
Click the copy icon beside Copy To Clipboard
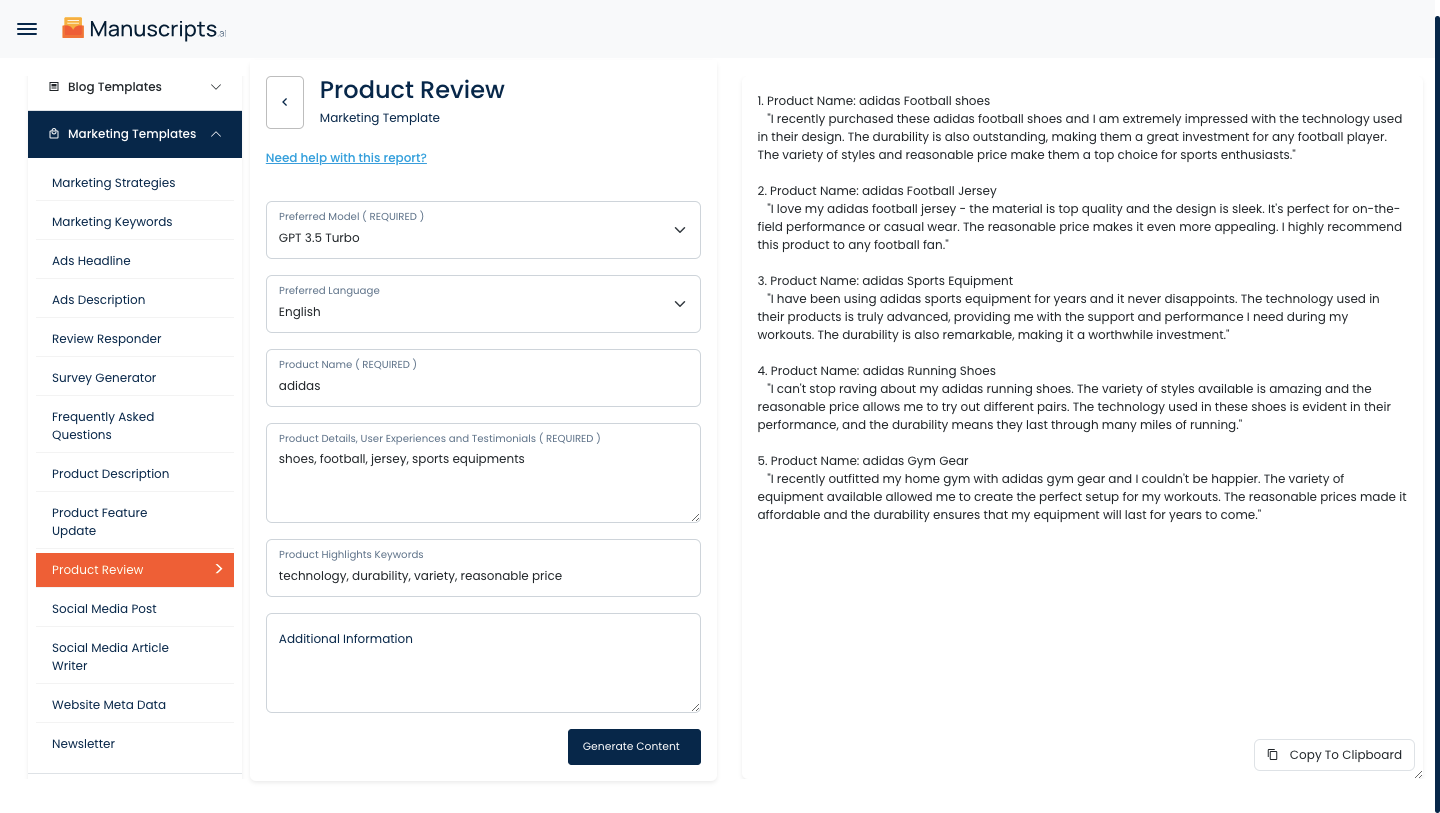pyautogui.click(x=1272, y=755)
